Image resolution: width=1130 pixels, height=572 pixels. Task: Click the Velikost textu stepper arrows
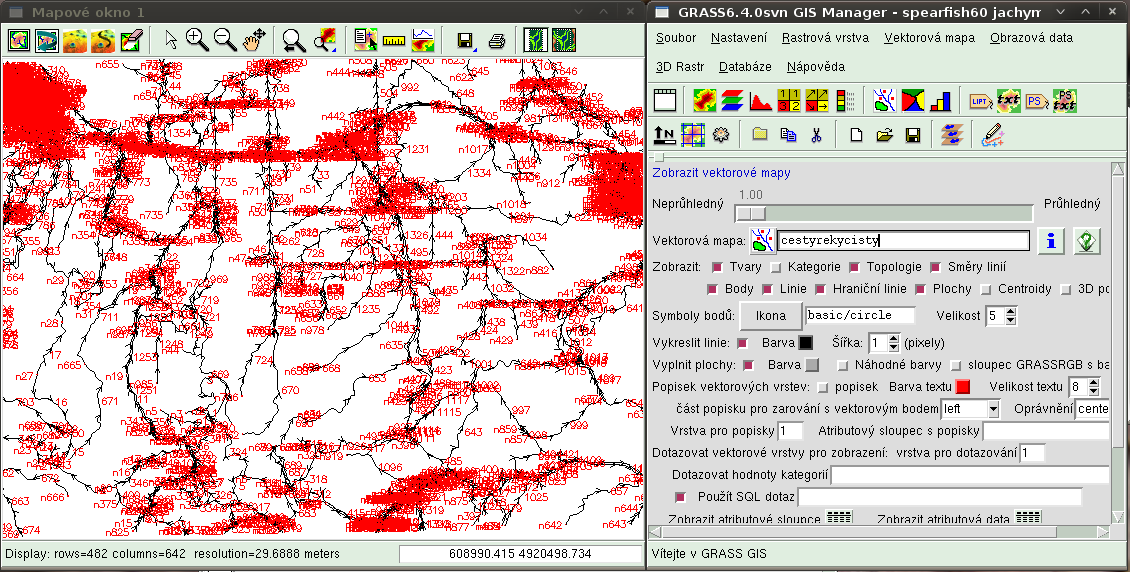(1093, 387)
